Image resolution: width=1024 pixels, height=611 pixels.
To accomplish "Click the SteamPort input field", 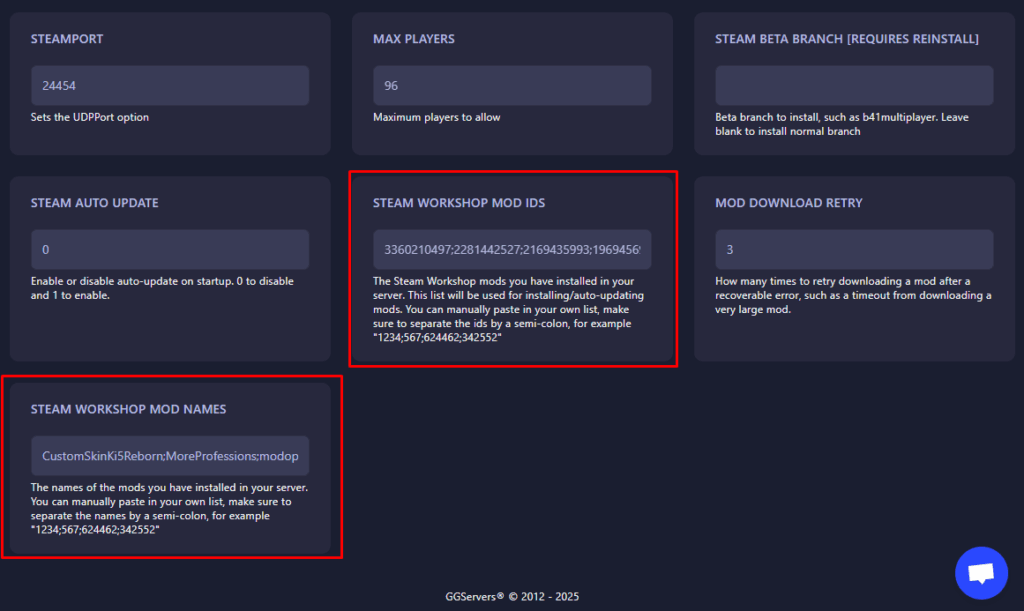I will tap(170, 86).
